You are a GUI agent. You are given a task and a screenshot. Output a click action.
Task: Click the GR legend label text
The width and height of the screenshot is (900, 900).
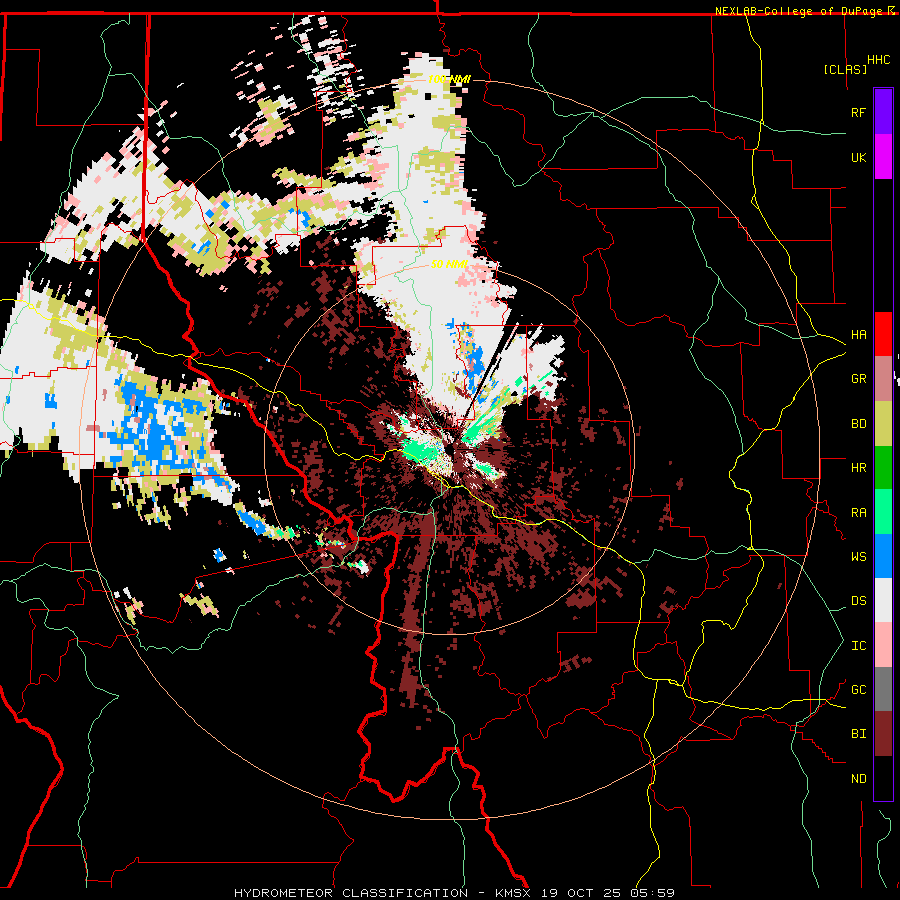pos(859,379)
